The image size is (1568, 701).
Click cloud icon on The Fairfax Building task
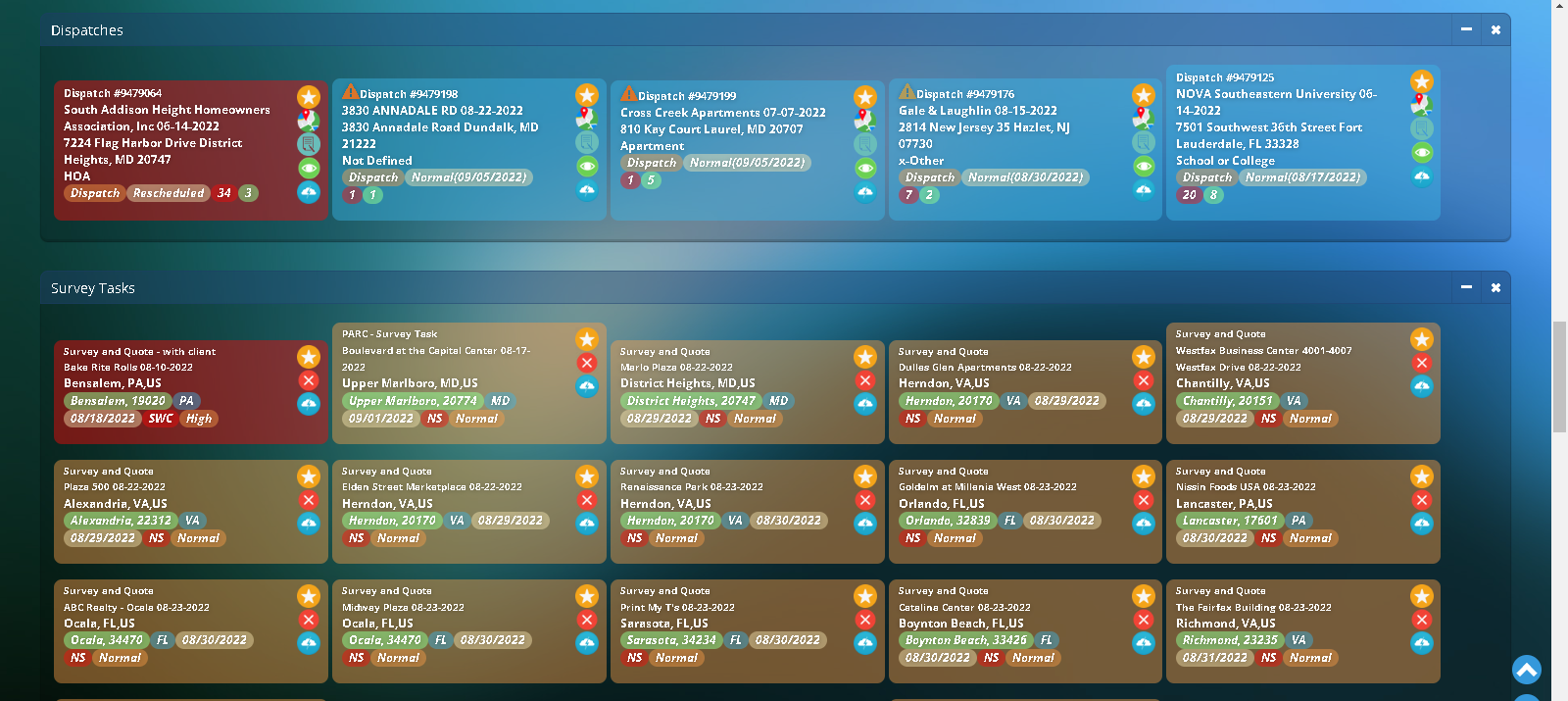[x=1422, y=643]
